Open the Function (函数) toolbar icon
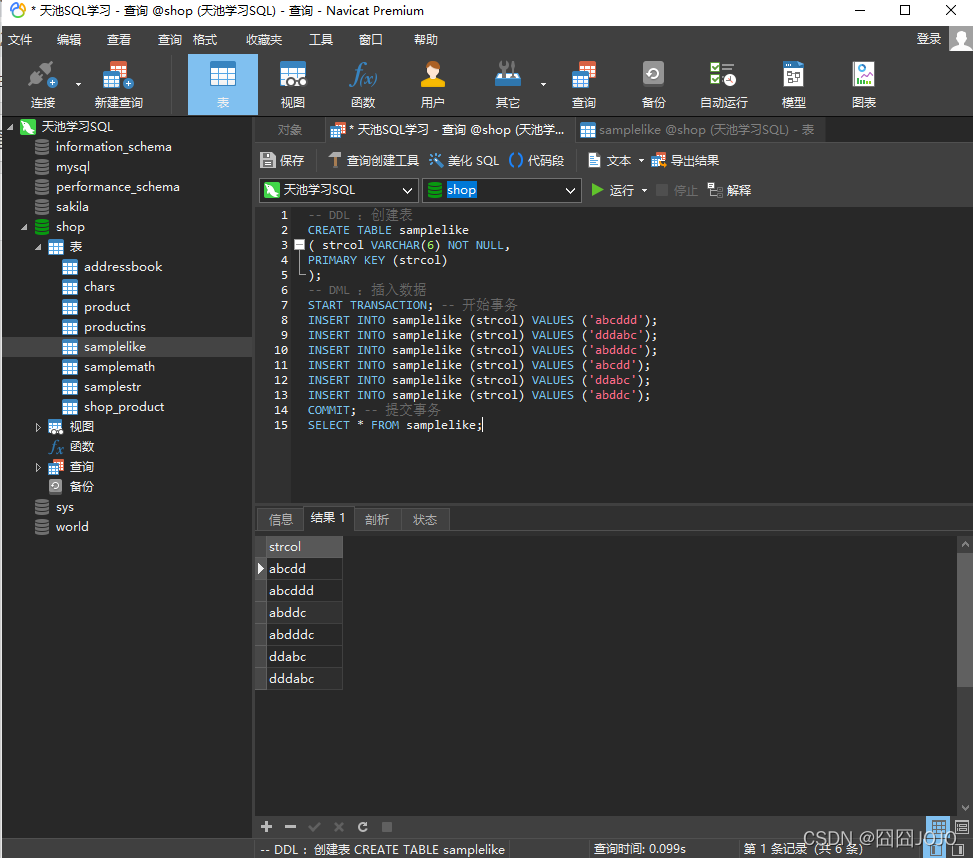 tap(363, 84)
